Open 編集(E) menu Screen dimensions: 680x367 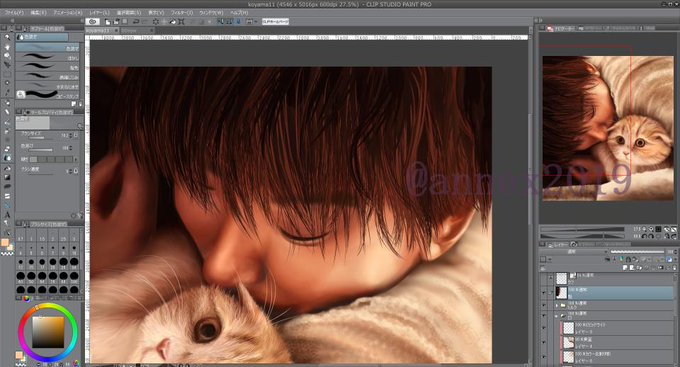38,13
